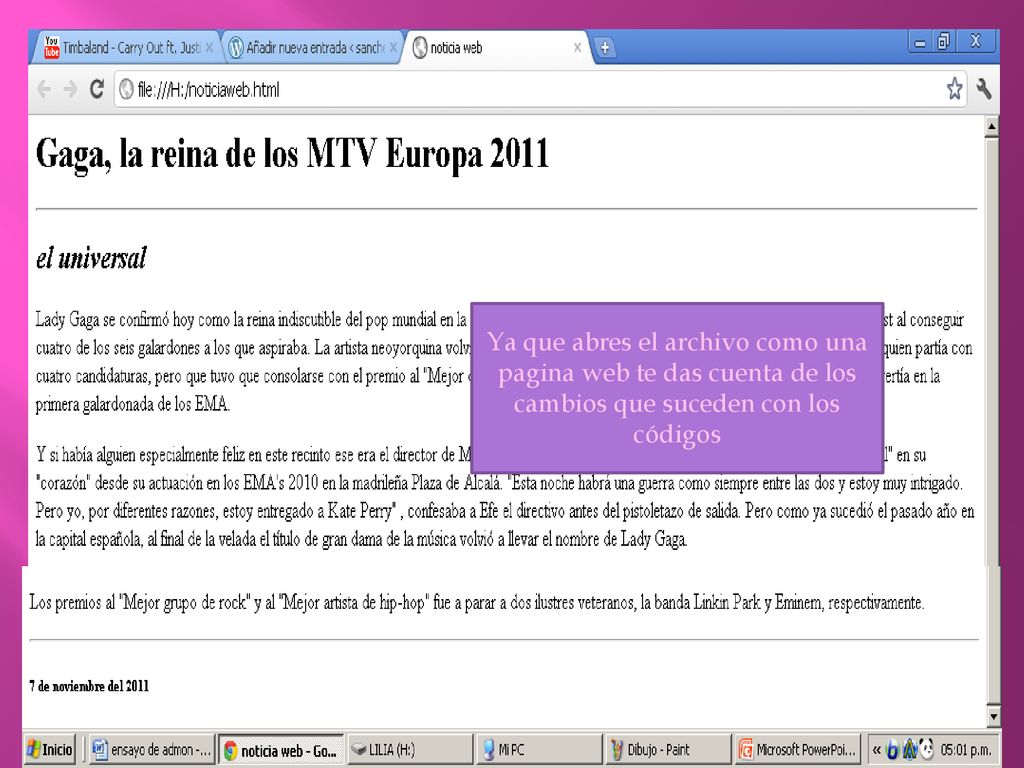Click the Gaga MTV Europa 2011 headline

coord(292,155)
